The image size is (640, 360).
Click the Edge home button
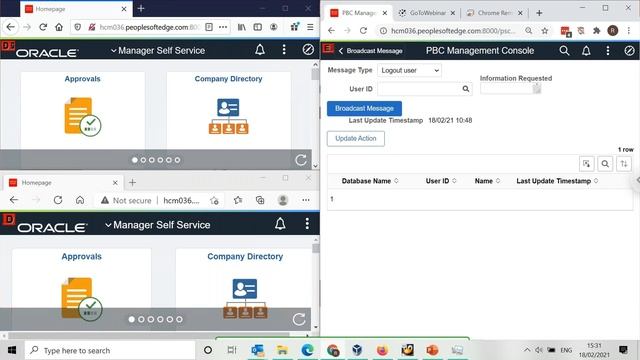click(x=80, y=200)
